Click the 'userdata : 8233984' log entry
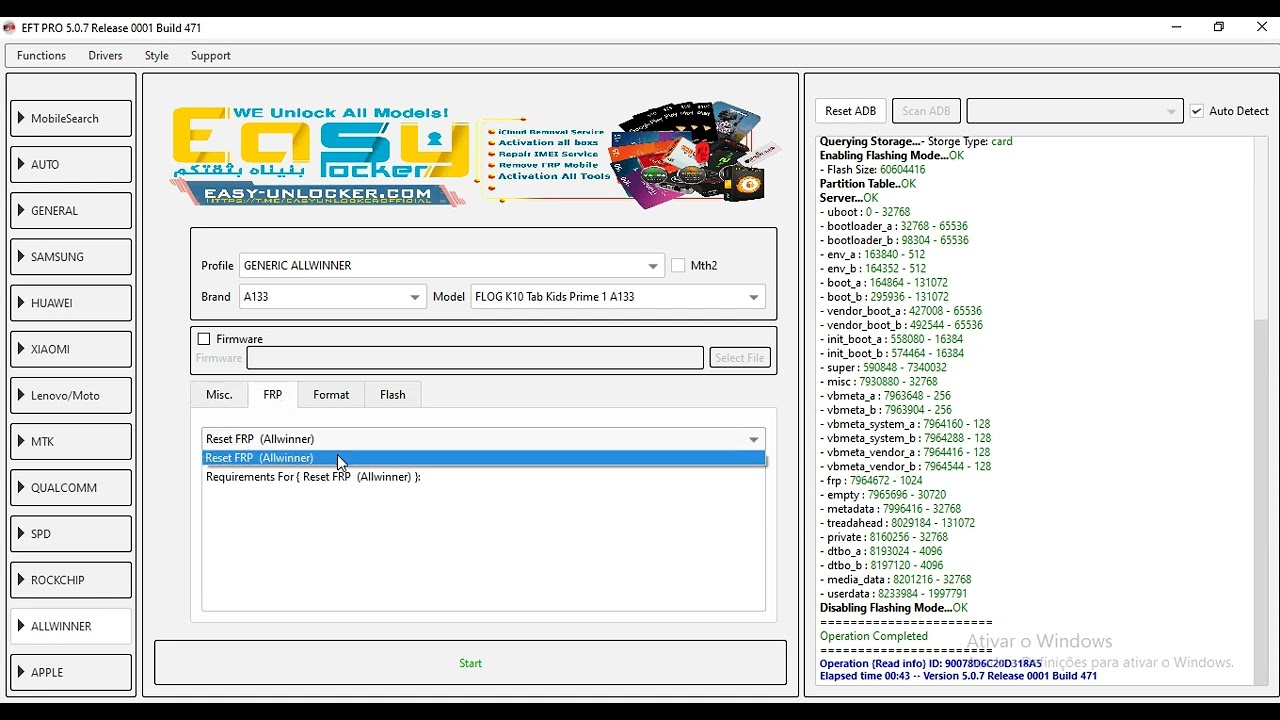This screenshot has width=1280, height=720. tap(893, 594)
